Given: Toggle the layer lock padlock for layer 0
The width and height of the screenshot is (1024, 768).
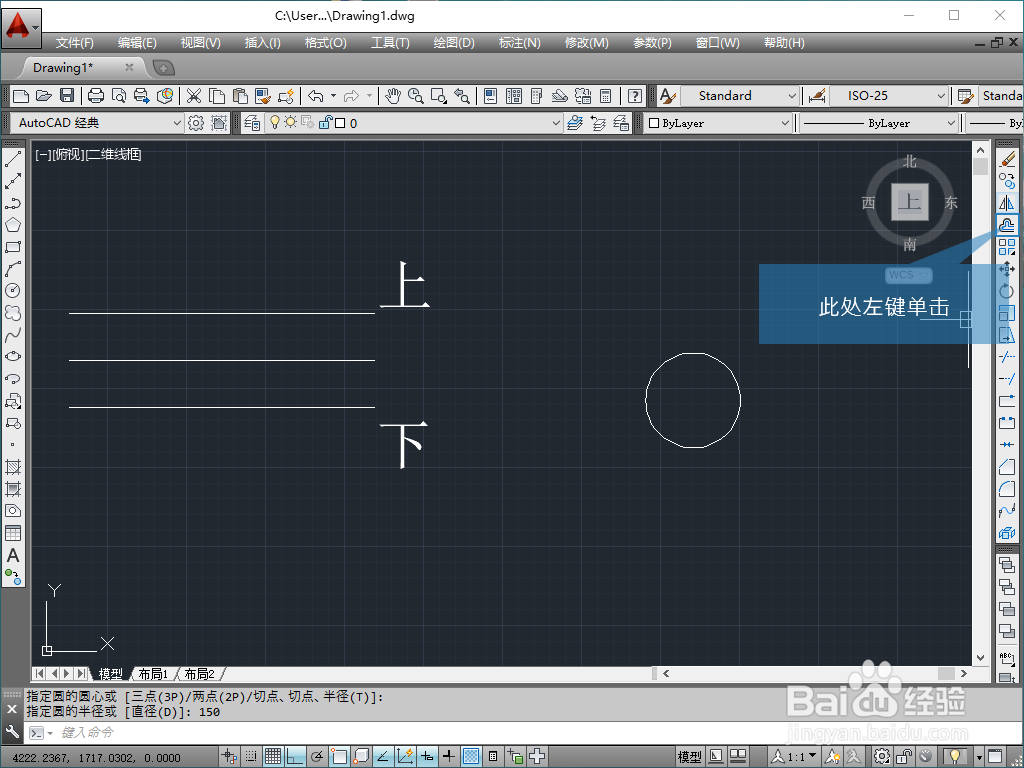Looking at the screenshot, I should (x=325, y=122).
